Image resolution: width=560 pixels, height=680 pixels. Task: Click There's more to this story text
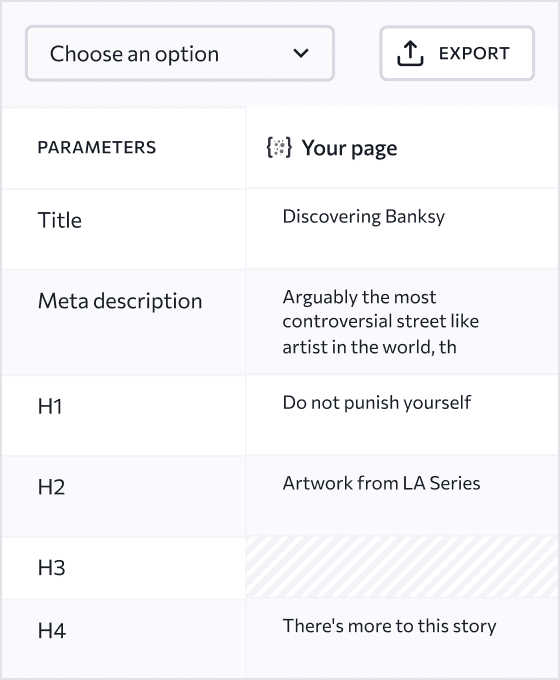point(389,626)
